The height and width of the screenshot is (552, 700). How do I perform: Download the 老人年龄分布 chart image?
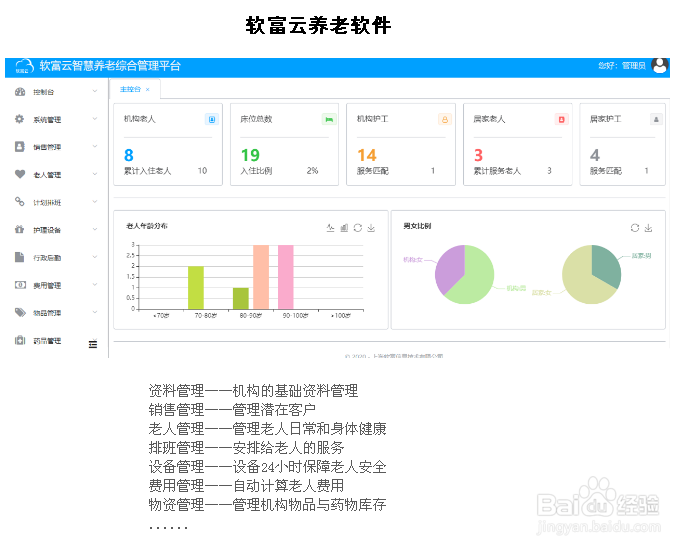(371, 228)
